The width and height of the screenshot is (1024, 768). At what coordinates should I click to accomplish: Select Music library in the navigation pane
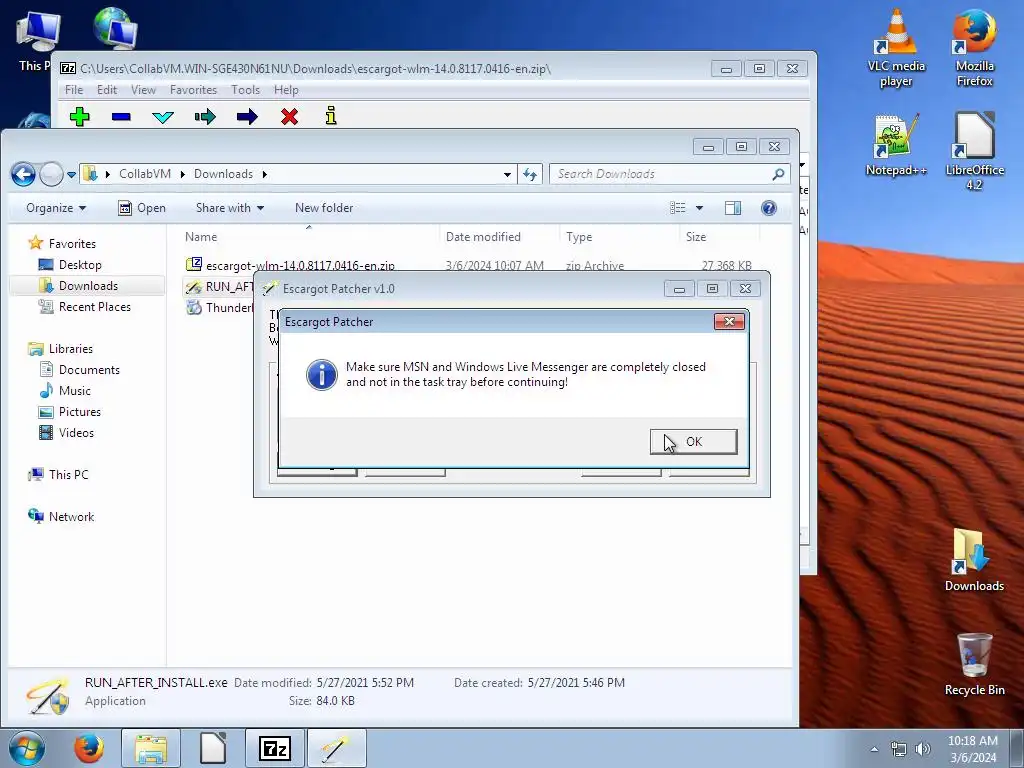point(74,391)
